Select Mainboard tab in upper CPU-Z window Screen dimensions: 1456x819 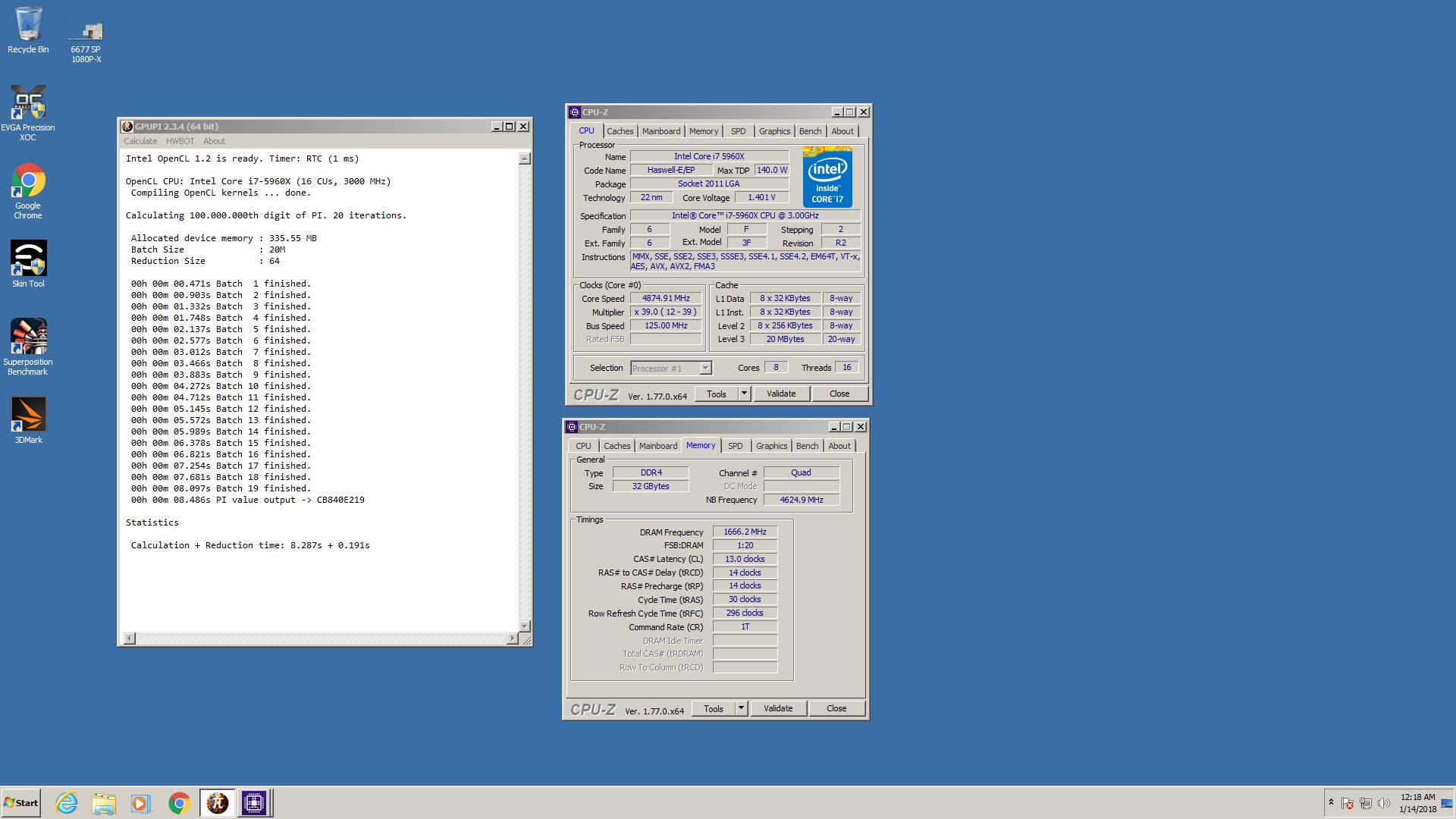pyautogui.click(x=661, y=131)
